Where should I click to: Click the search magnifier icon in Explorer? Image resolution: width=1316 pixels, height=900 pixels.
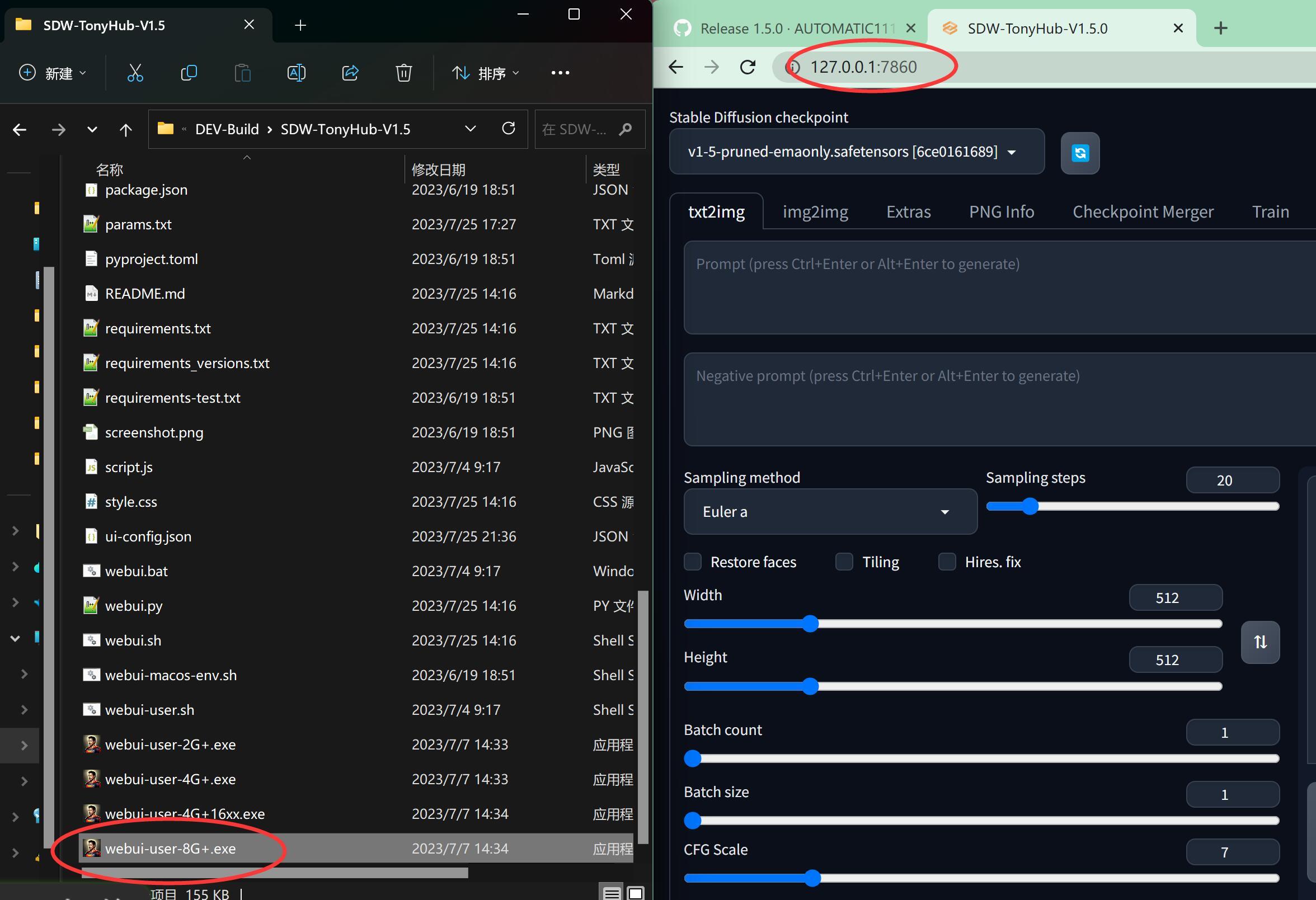[626, 129]
